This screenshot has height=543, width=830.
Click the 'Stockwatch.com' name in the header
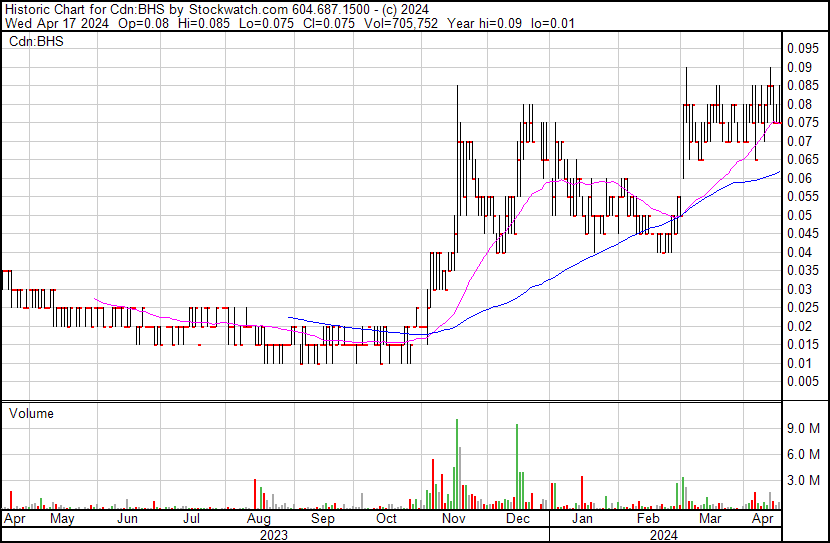238,10
